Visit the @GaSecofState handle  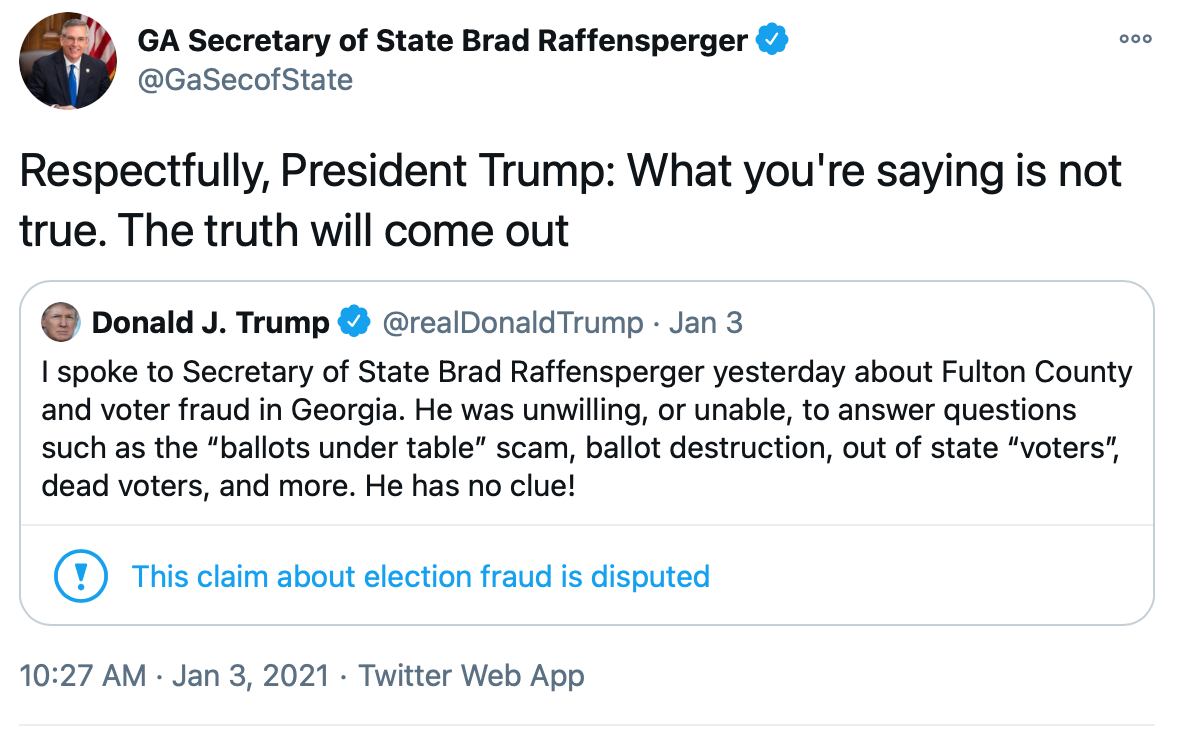pyautogui.click(x=245, y=79)
